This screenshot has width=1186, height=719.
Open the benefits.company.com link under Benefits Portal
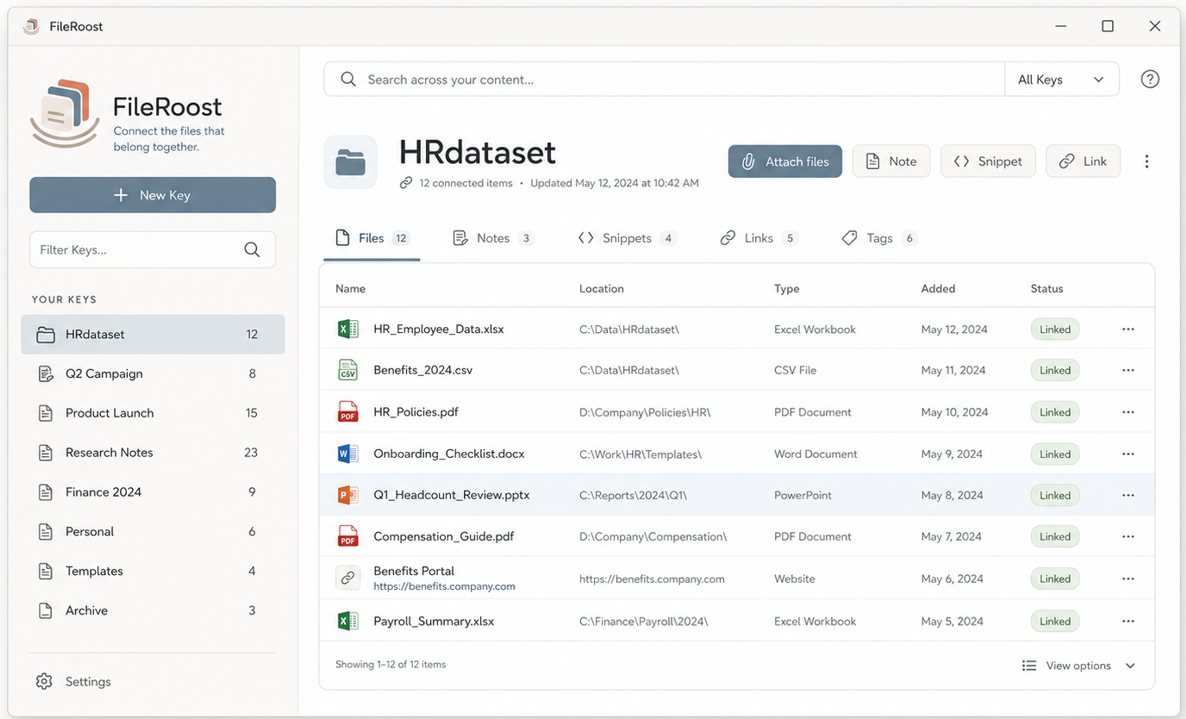(444, 587)
